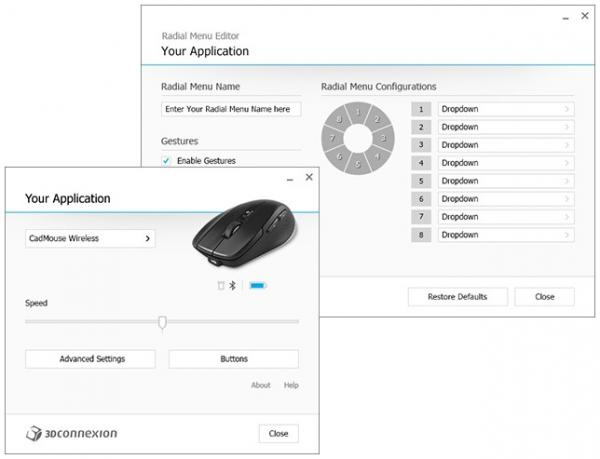Viewport: 600px width, 459px height.
Task: Open the Help link
Action: (291, 385)
